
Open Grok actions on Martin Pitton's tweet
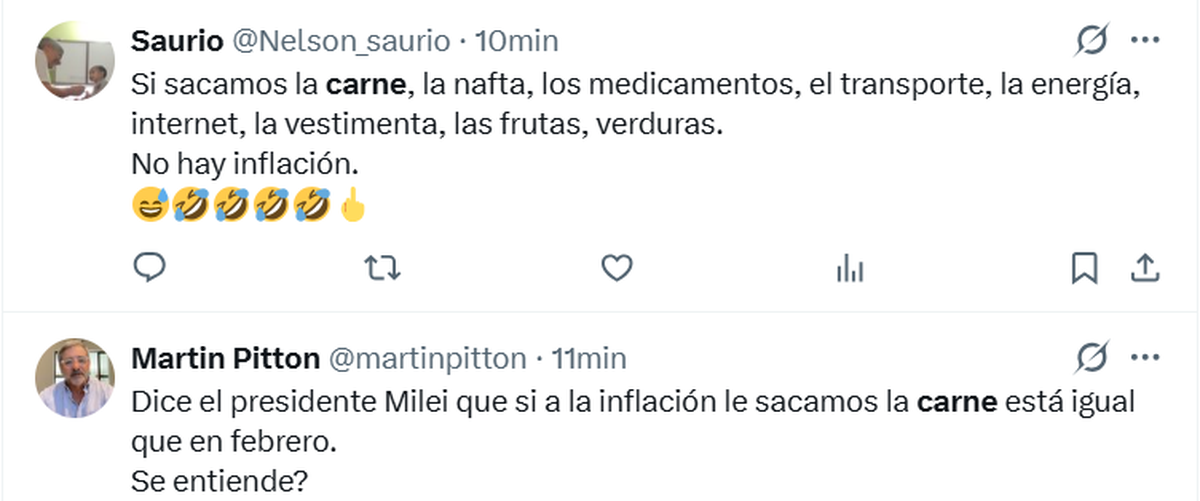click(1092, 357)
